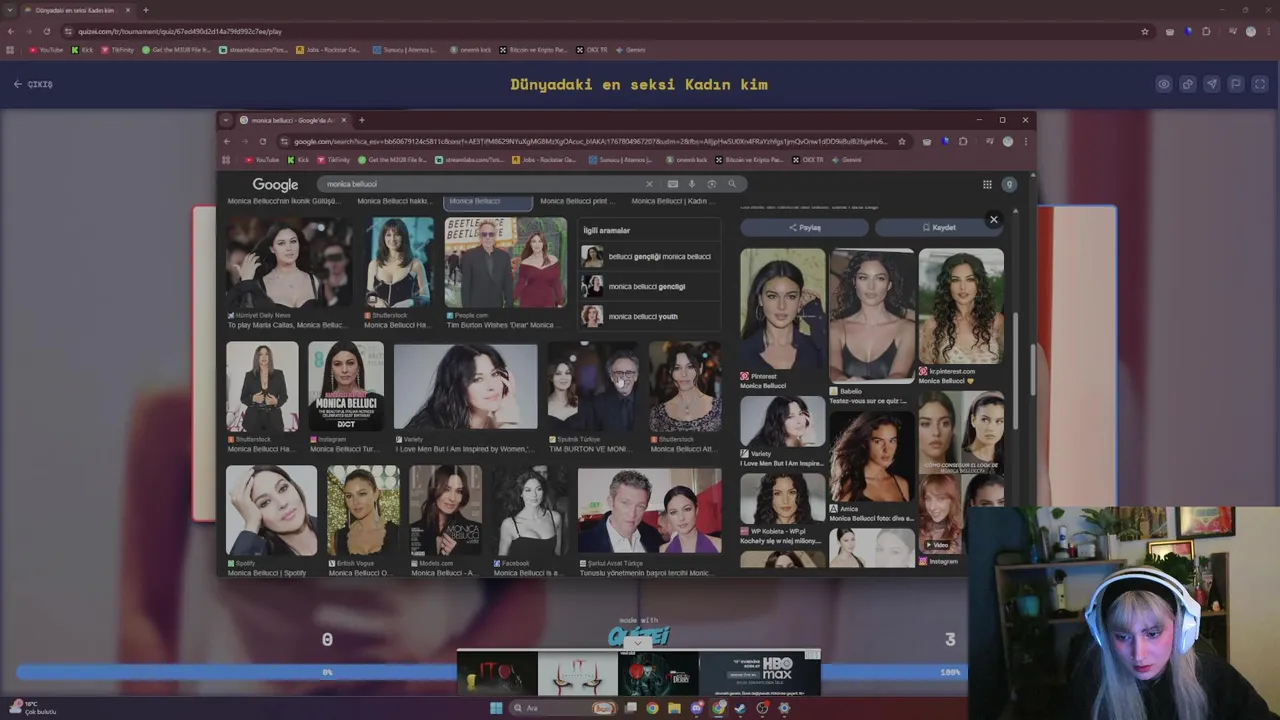Image resolution: width=1280 pixels, height=720 pixels.
Task: Open Kick bookmark in the back Chrome window
Action: (82, 50)
